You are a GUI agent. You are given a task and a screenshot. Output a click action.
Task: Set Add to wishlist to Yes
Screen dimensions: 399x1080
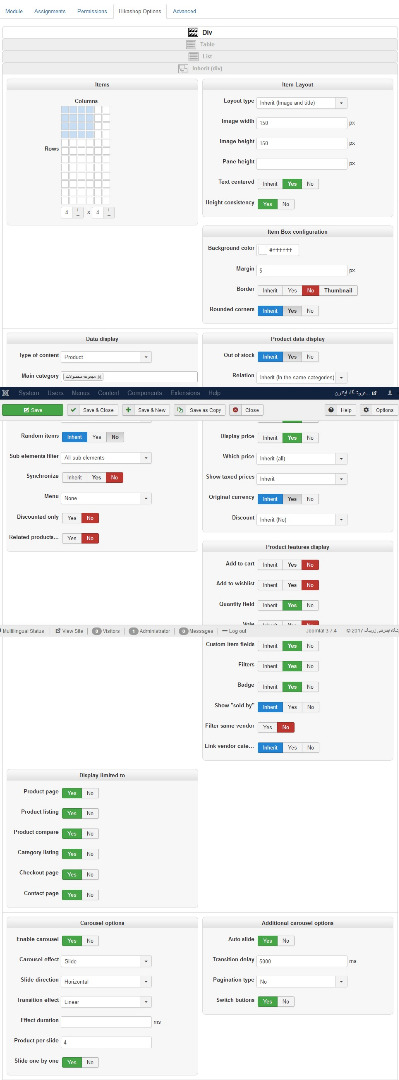click(293, 585)
